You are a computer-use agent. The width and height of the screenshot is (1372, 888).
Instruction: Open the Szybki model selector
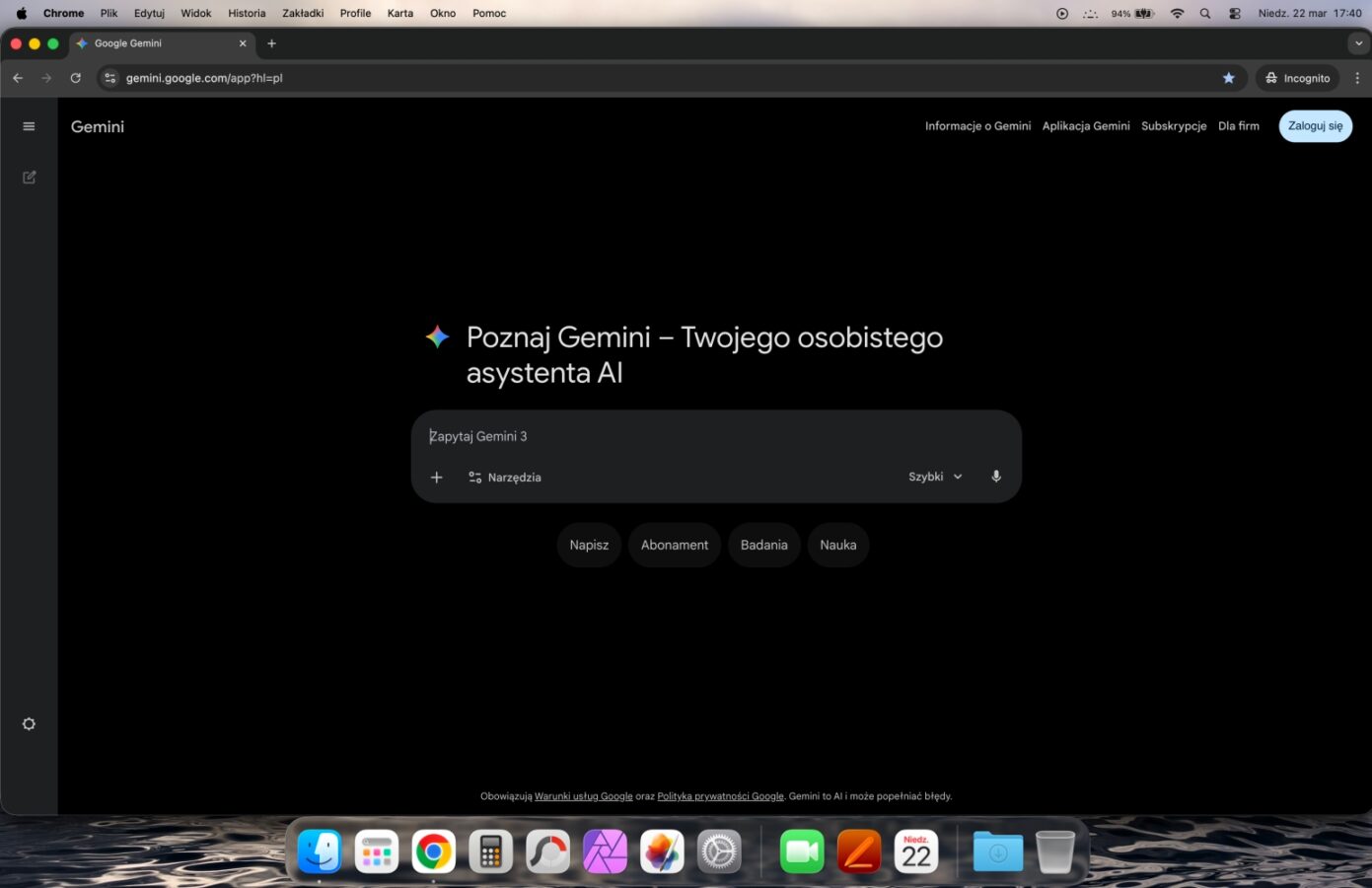(x=933, y=476)
